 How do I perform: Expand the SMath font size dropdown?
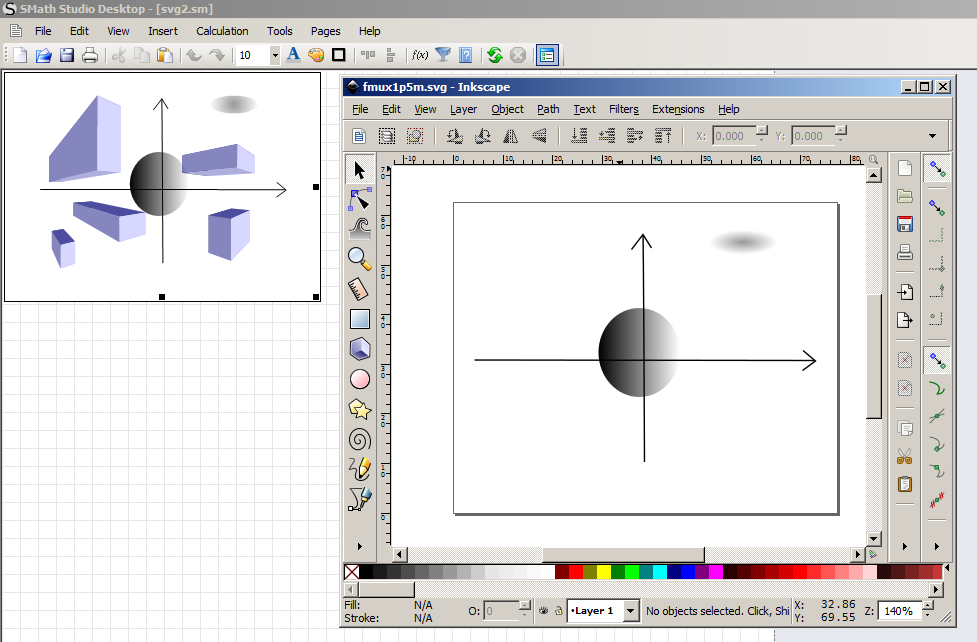(x=275, y=56)
